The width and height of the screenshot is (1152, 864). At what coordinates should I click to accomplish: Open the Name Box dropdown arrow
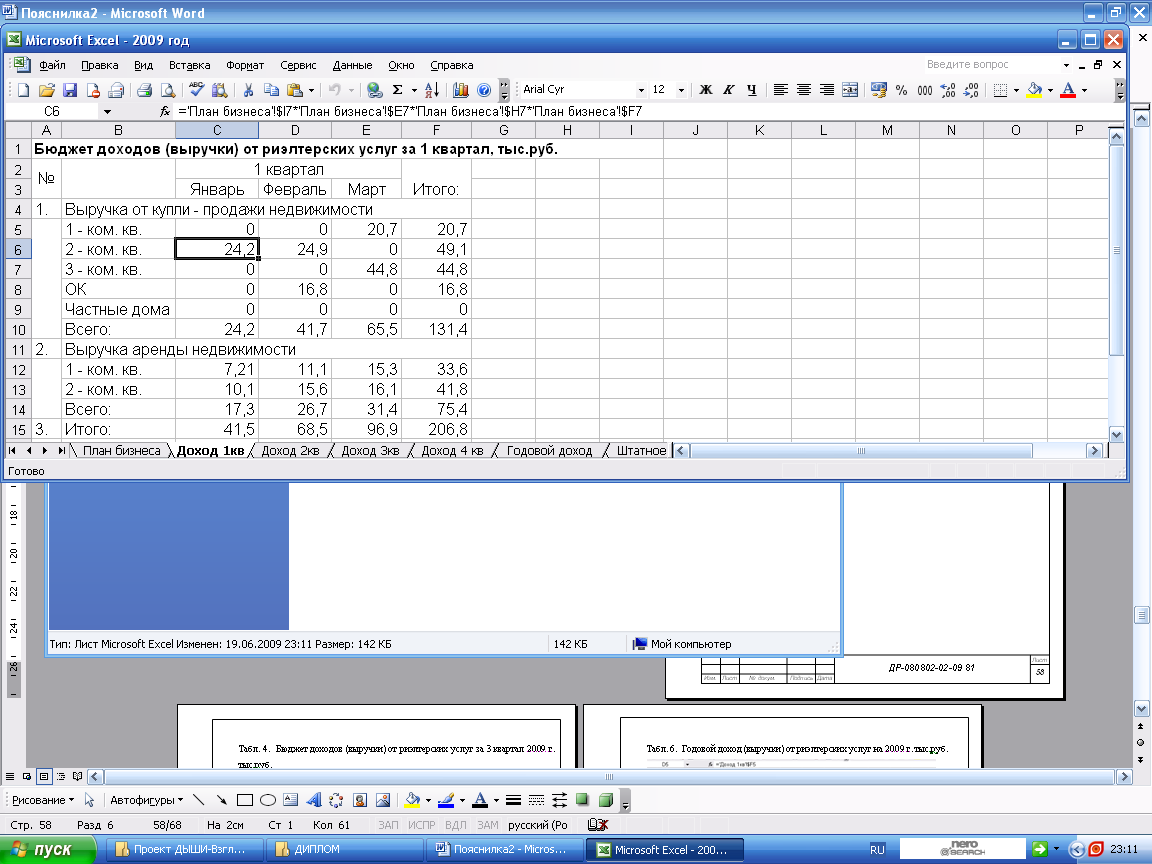[x=107, y=112]
